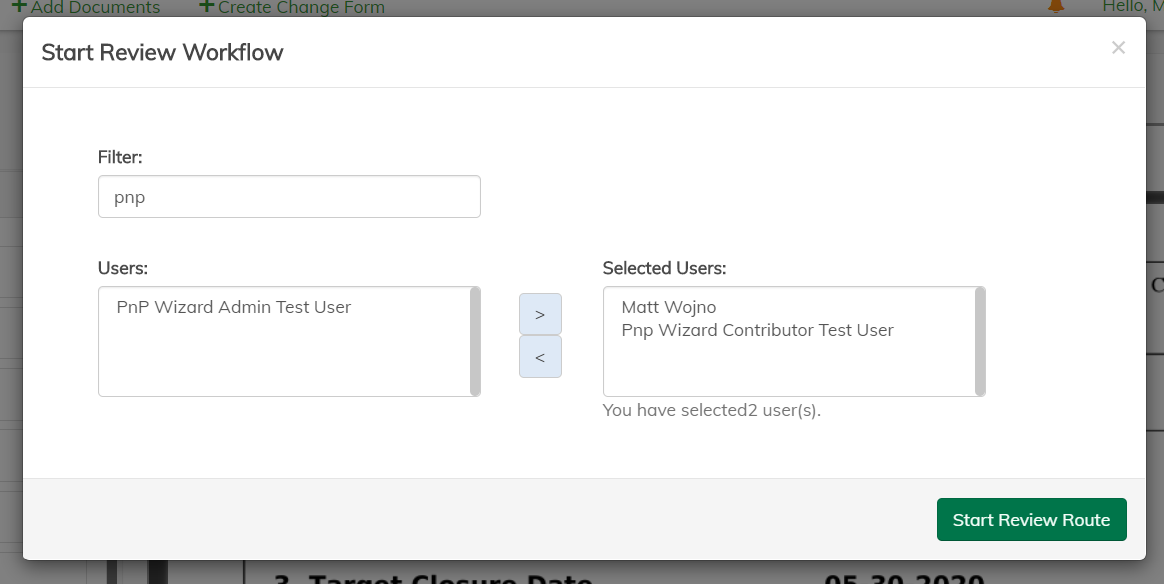Select PnP Wizard Admin Test User

(x=234, y=307)
